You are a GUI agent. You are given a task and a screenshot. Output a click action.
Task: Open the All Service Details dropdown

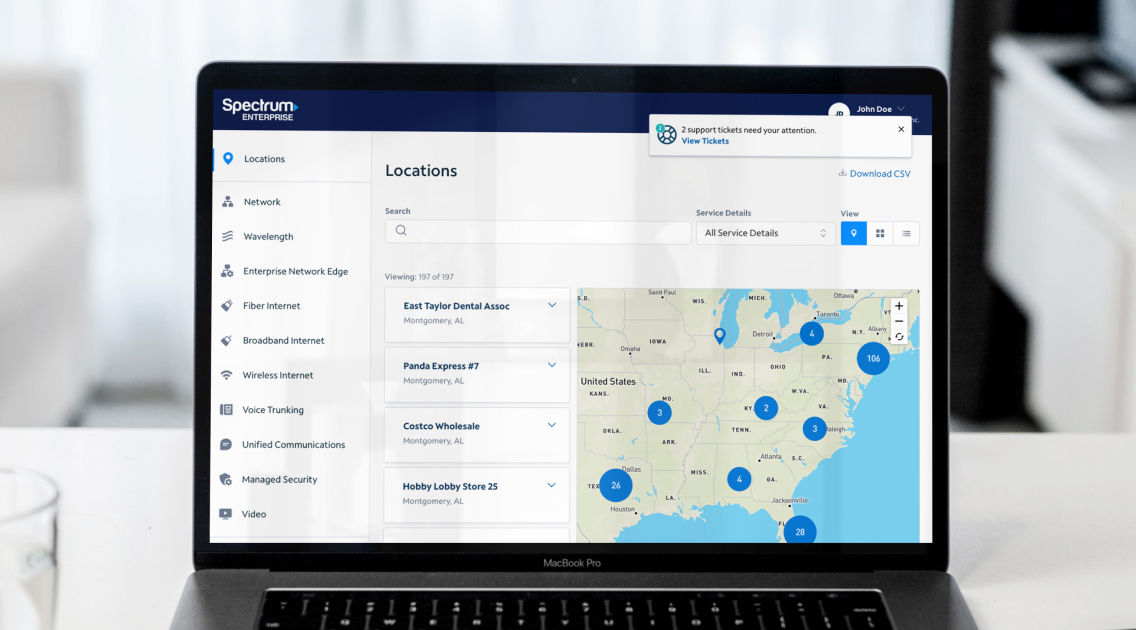click(765, 233)
